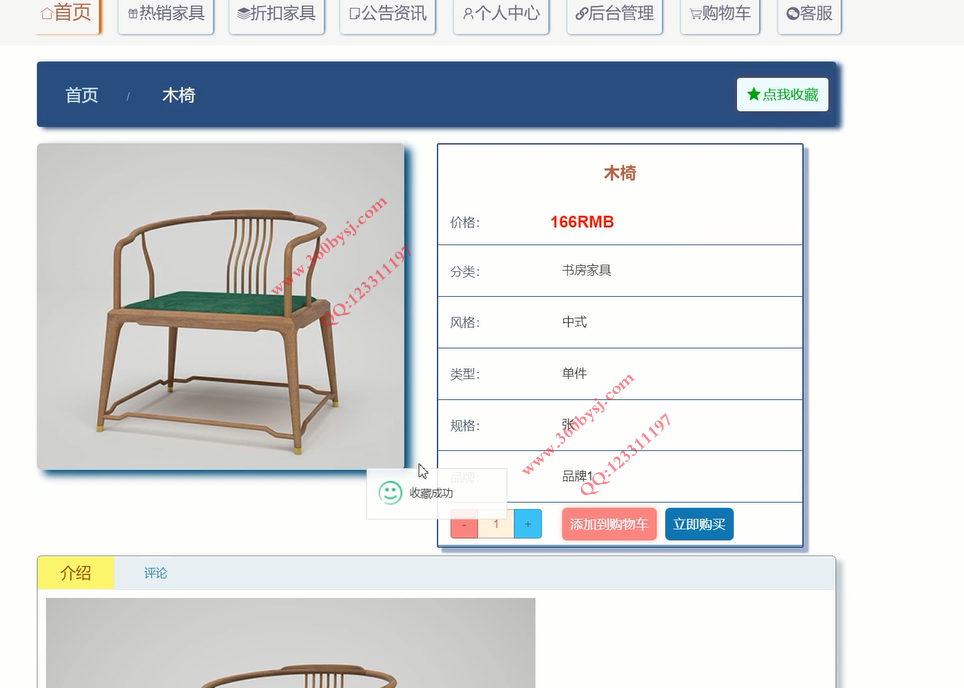Switch to the 介绍 tab
The image size is (964, 688).
[x=76, y=573]
